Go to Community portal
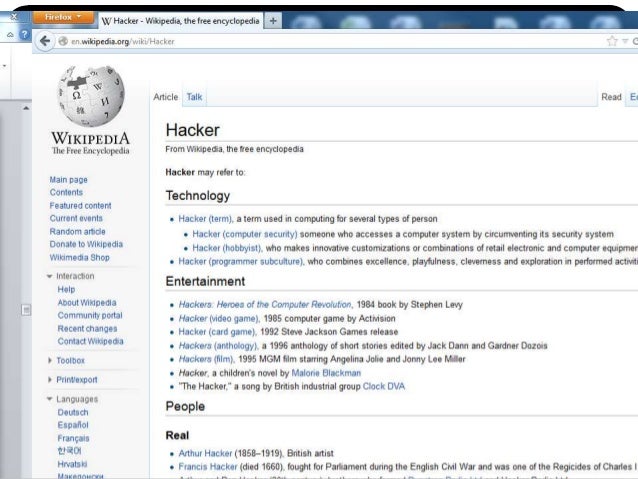Screen dimensions: 638x479 [90, 315]
